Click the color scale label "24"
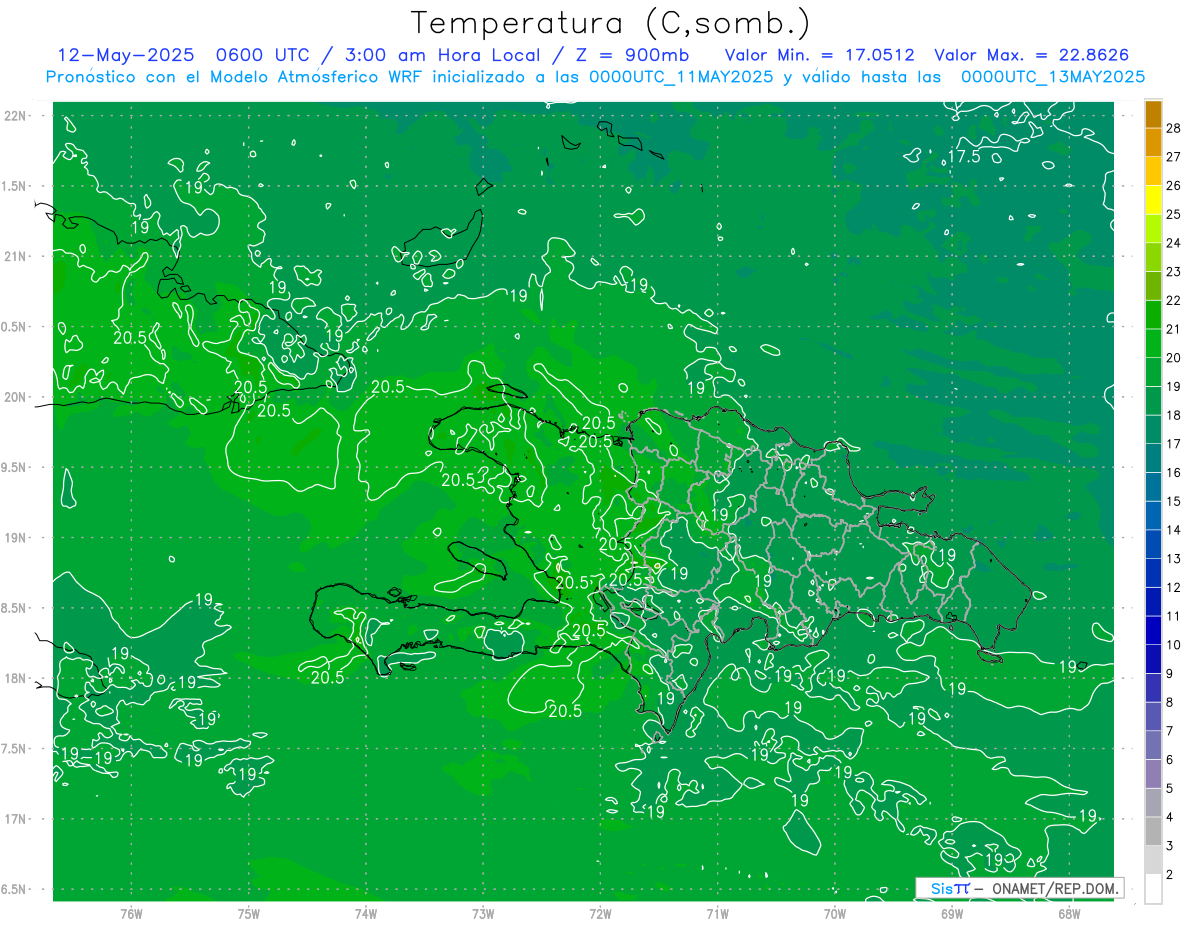The image size is (1200, 927). 1174,243
